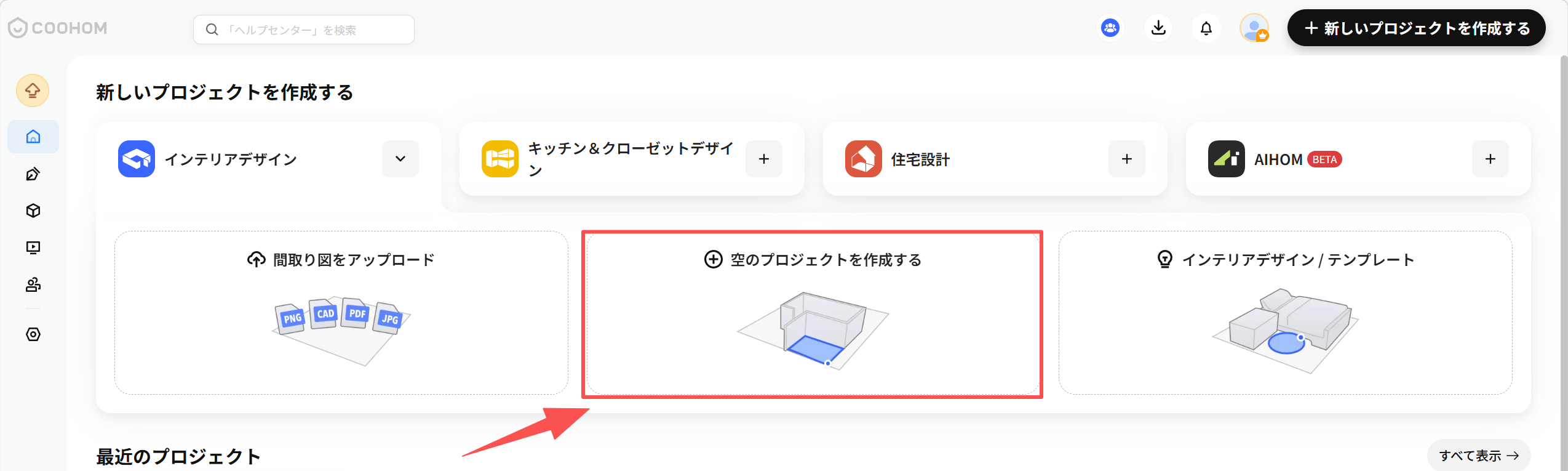Viewport: 1568px width, 471px height.
Task: Select the home icon in sidebar
Action: point(33,137)
